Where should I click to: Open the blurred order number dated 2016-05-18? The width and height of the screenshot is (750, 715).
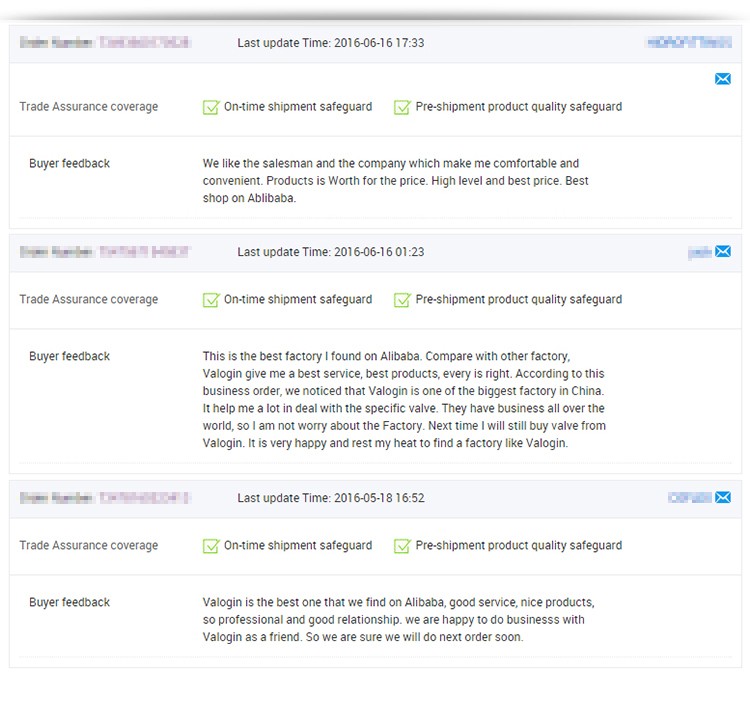(144, 498)
